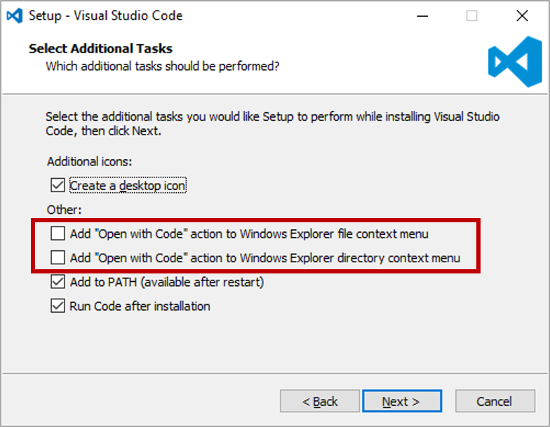Click the Select Additional Tasks heading
550x427 pixels.
click(101, 48)
